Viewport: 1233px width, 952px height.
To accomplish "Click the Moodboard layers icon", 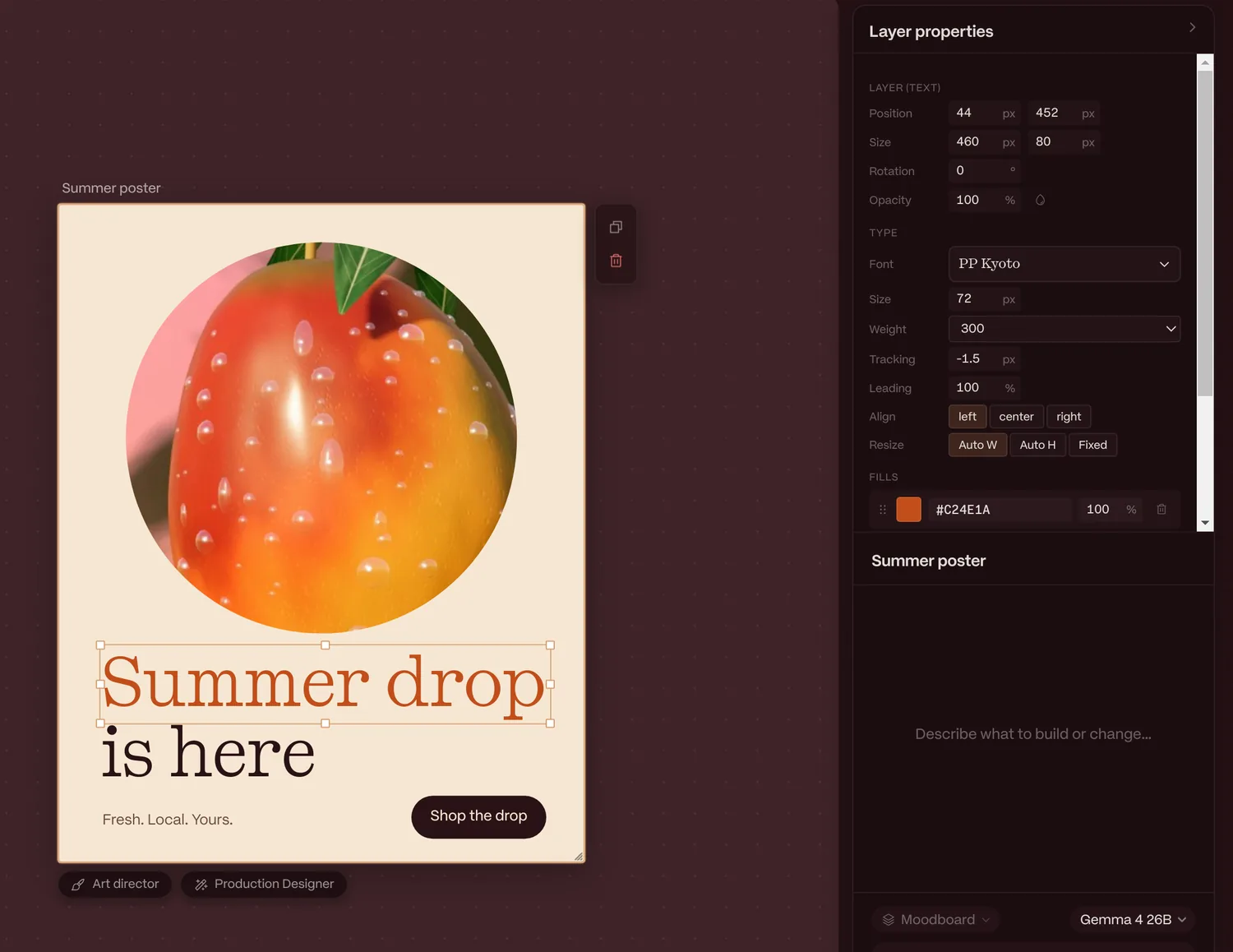I will pyautogui.click(x=889, y=920).
